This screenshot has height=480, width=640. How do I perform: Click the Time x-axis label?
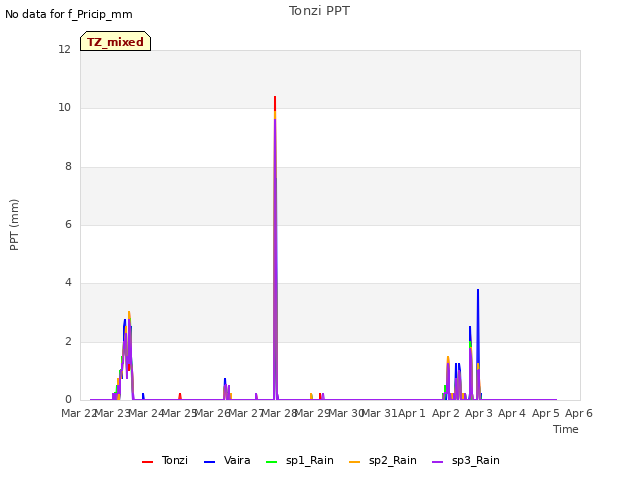(x=566, y=429)
